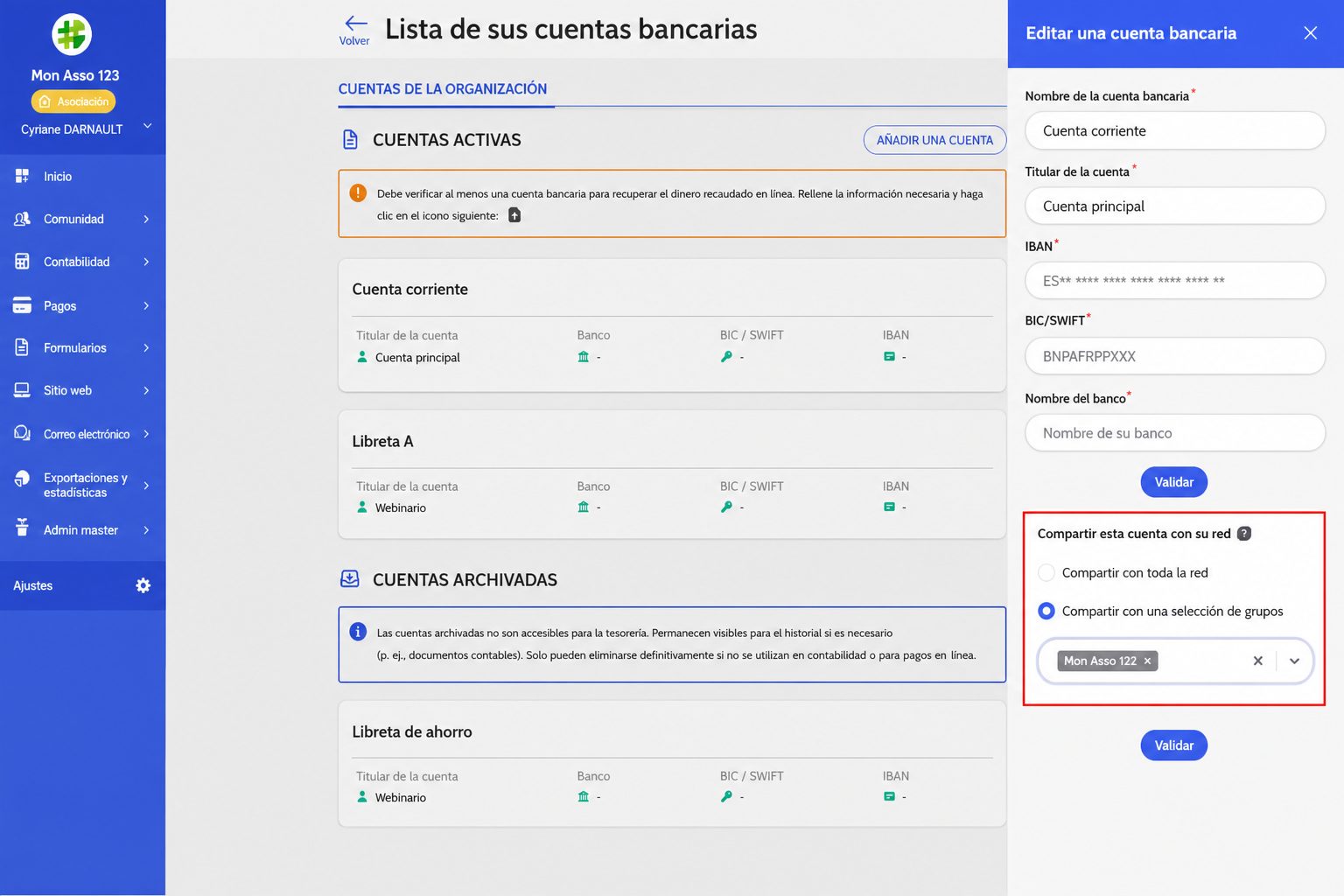Open the Formularios menu item
Screen dimensions: 1344x896
(x=75, y=347)
